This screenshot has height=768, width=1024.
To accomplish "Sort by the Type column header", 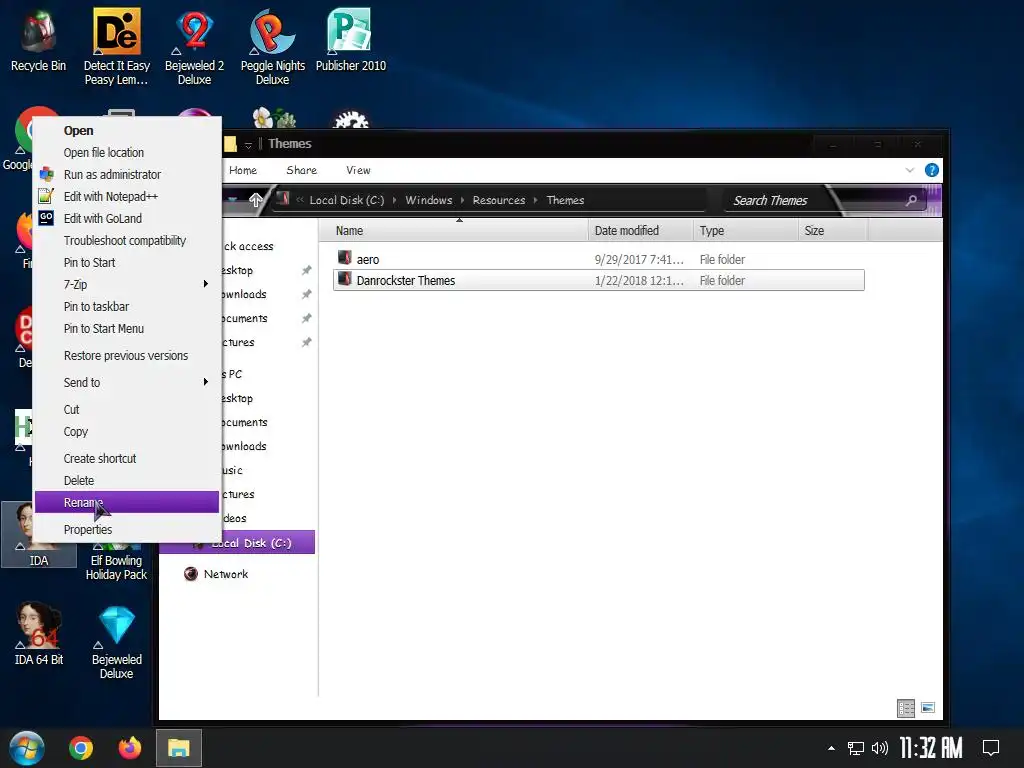I will coord(746,231).
